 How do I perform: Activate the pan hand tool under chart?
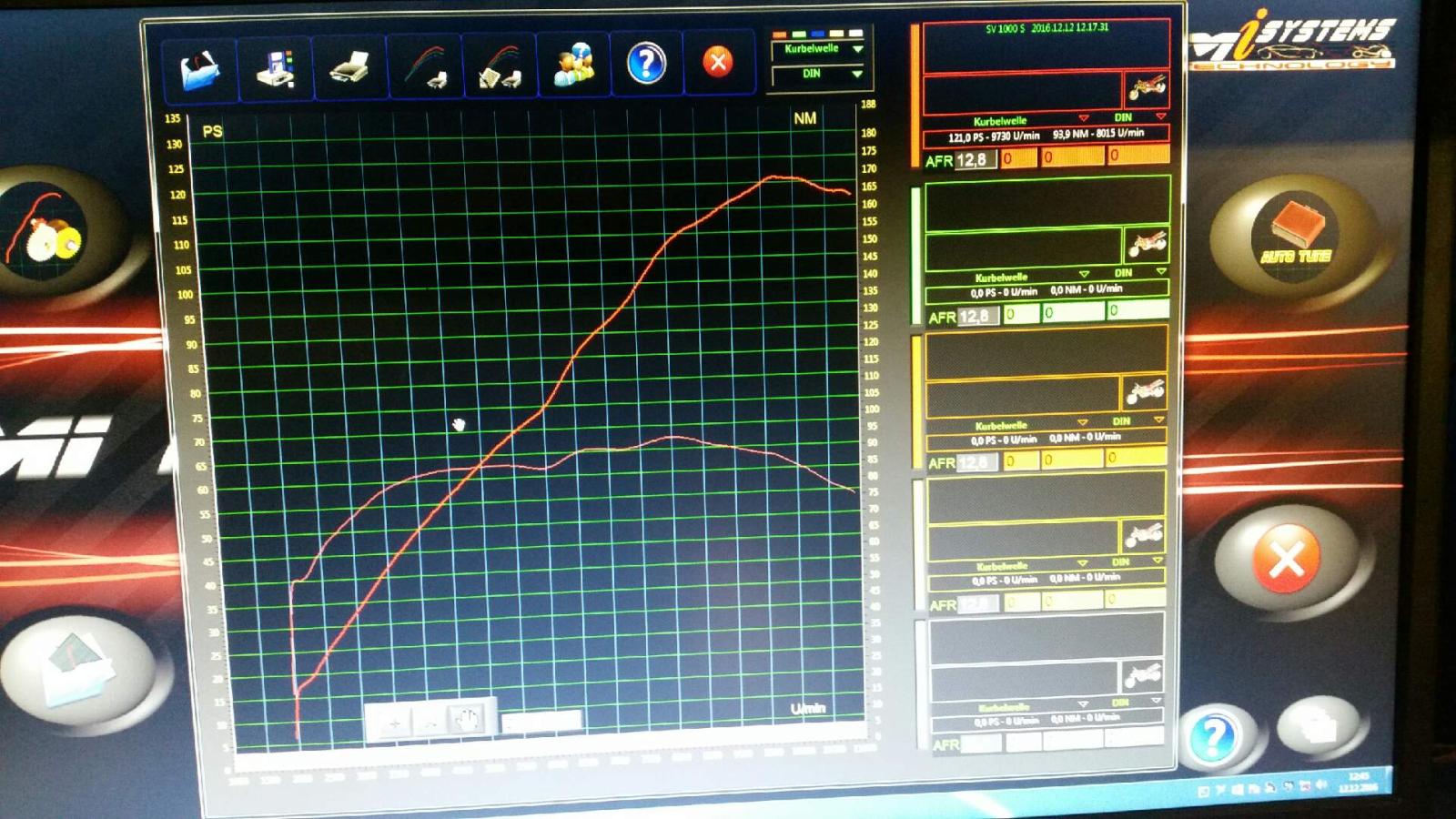[466, 722]
